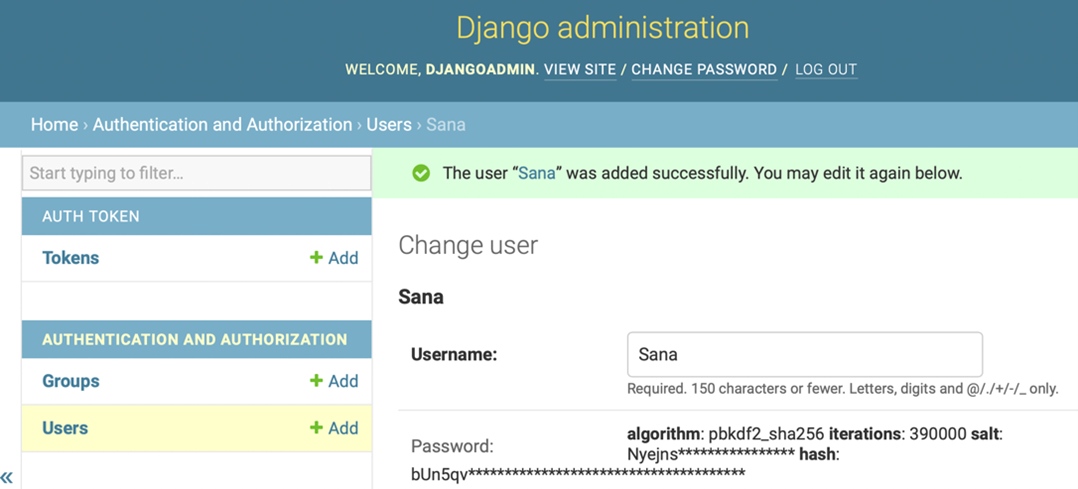Open the Tokens model list
The image size is (1078, 489).
click(x=70, y=258)
